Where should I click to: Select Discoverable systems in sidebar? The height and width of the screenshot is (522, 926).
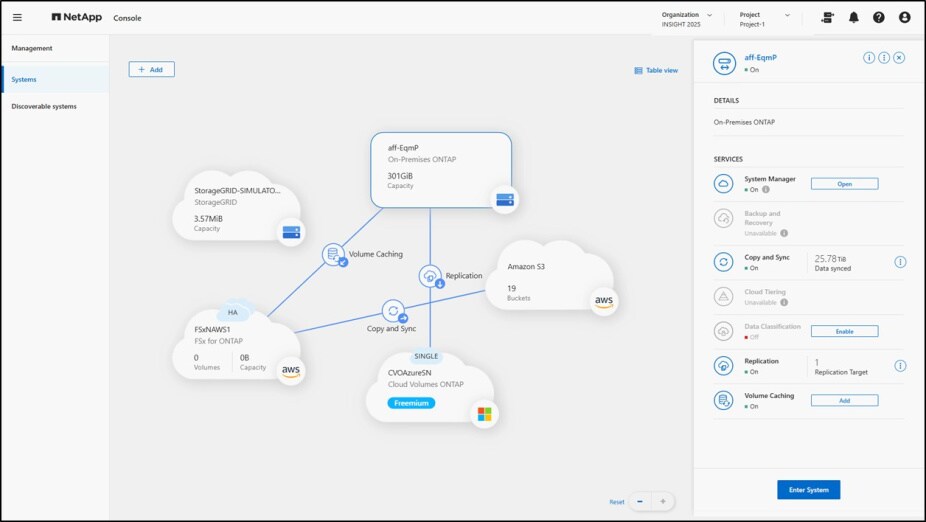(44, 106)
